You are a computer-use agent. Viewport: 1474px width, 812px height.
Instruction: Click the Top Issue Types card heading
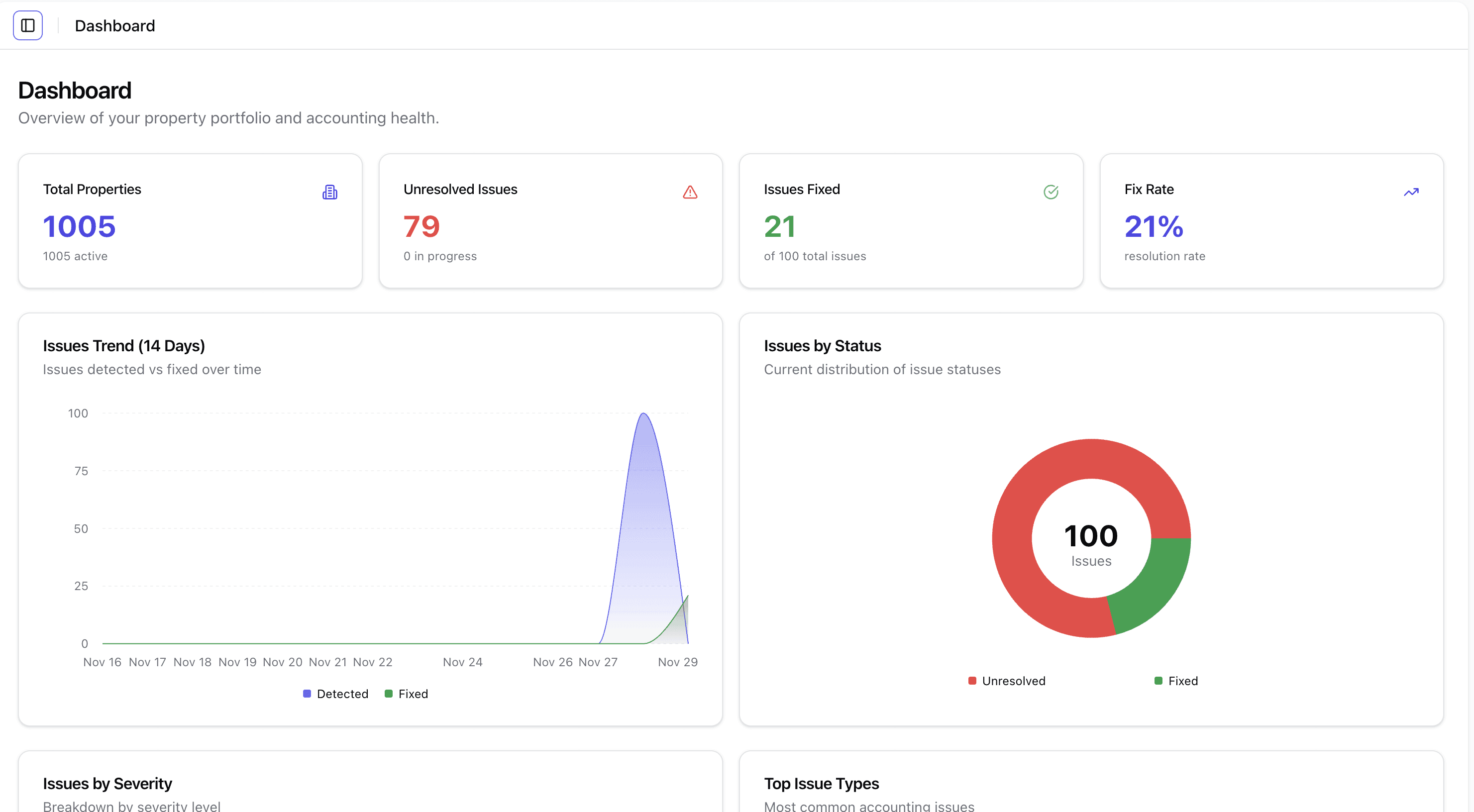(x=821, y=783)
